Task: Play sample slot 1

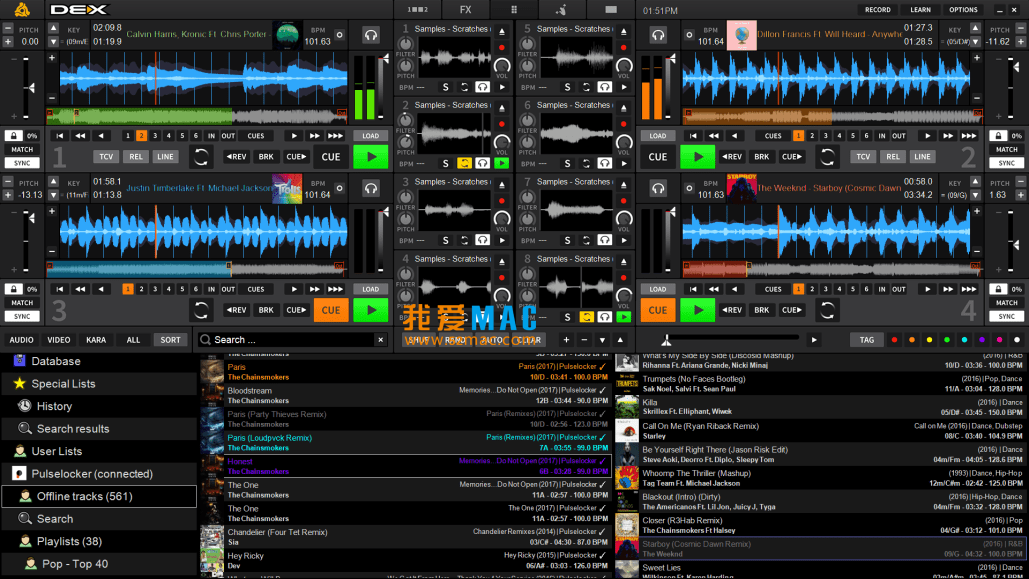Action: (x=502, y=87)
